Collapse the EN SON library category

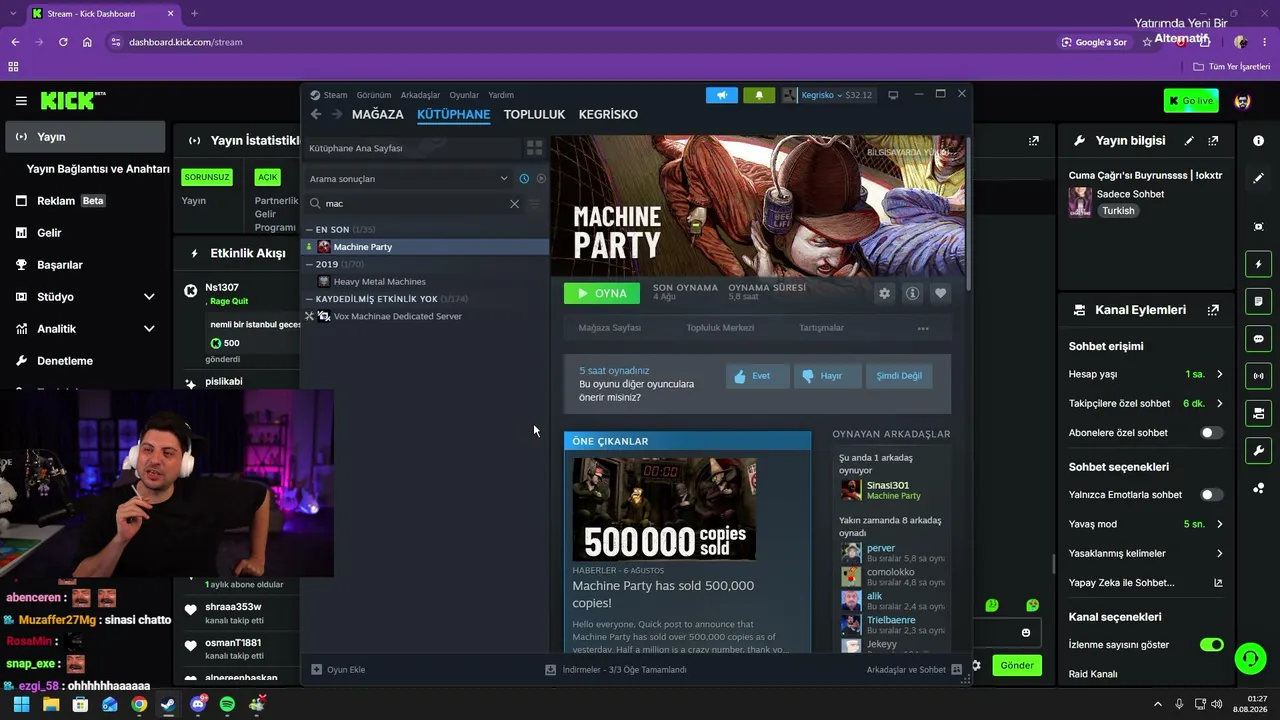click(x=310, y=230)
